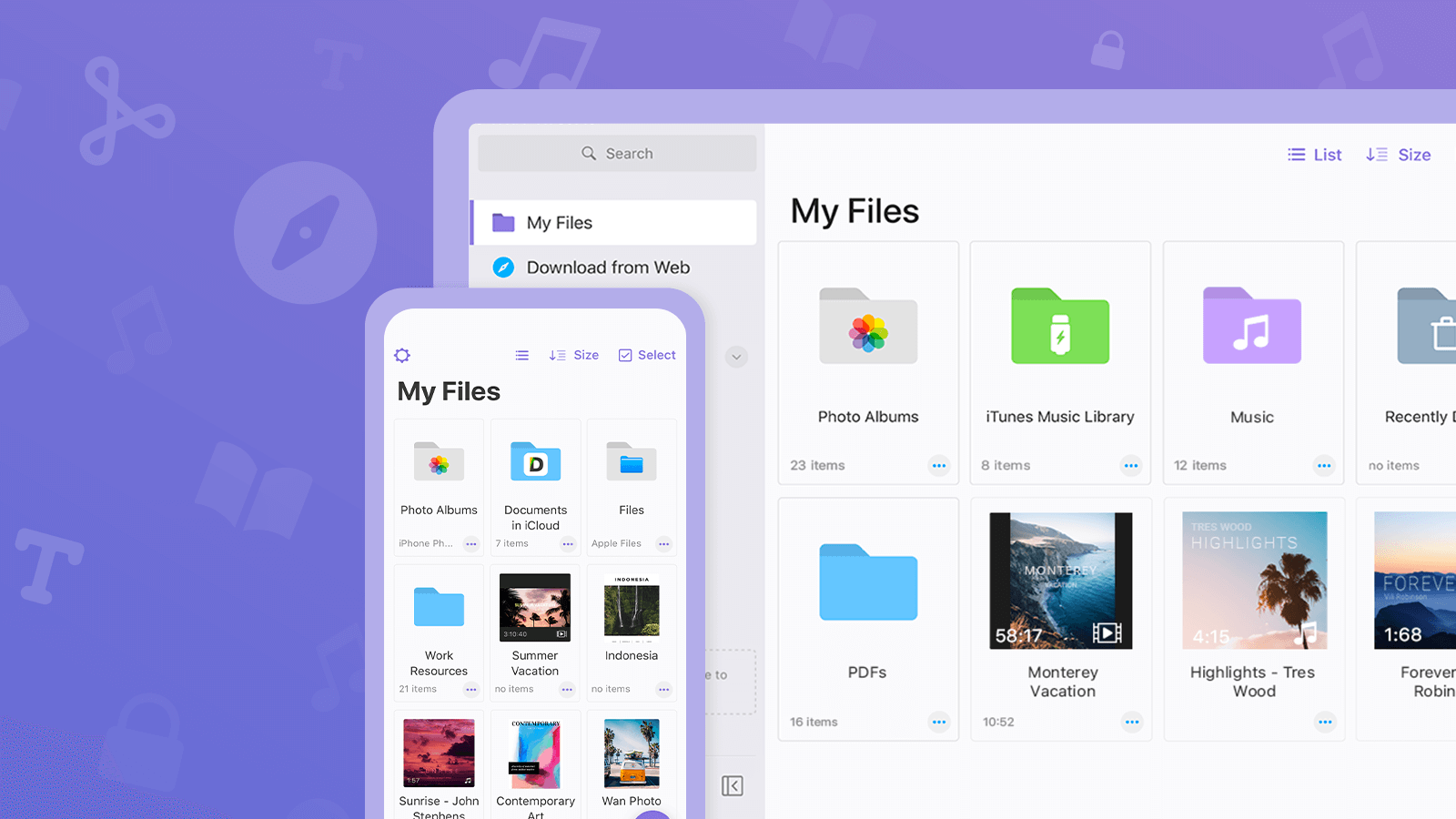Open Sunrise - John Stephens audio on phone

pyautogui.click(x=439, y=753)
